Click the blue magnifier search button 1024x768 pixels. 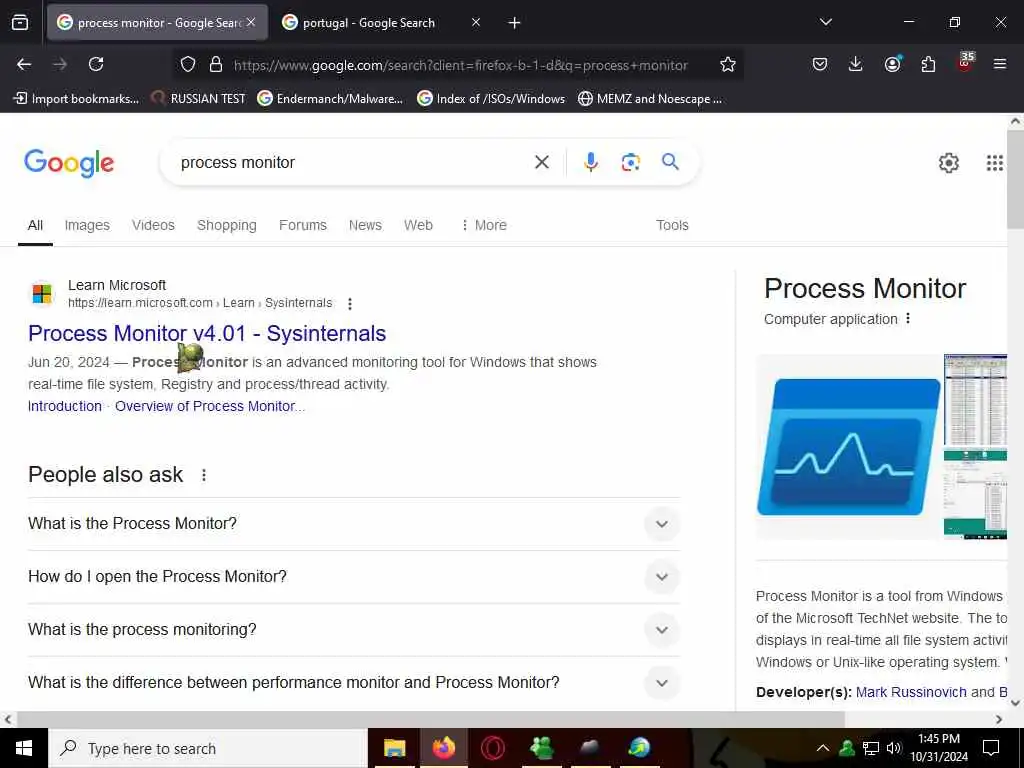tap(670, 161)
